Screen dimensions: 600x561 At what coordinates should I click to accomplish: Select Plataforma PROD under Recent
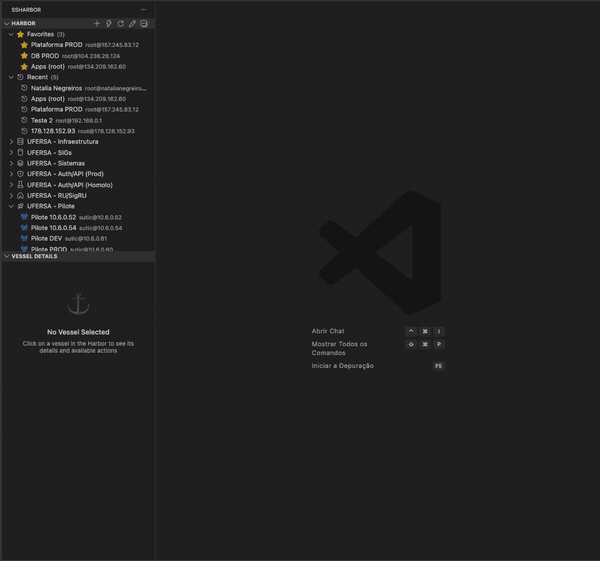point(78,109)
